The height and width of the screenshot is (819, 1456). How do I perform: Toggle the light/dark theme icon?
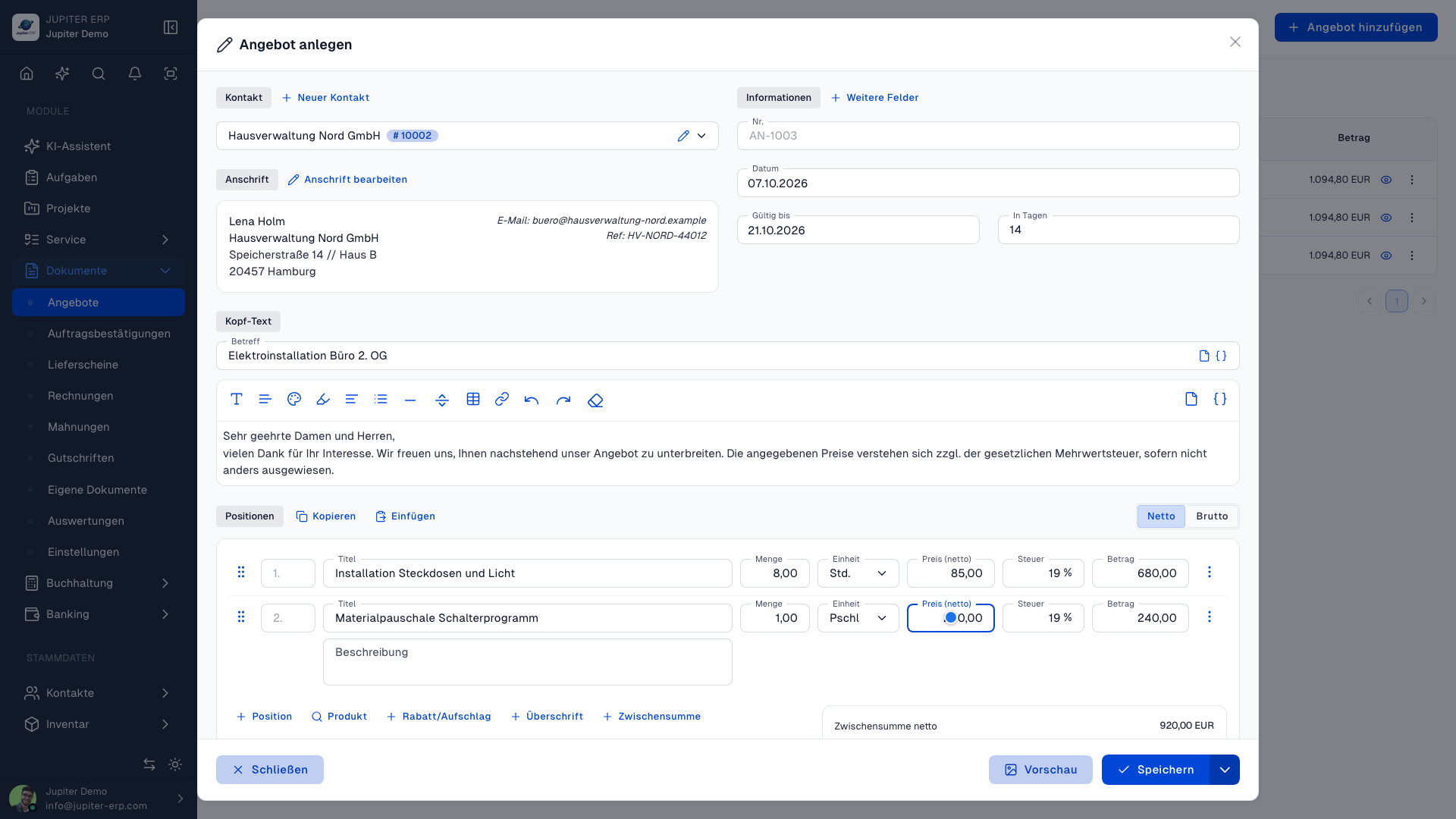click(175, 764)
